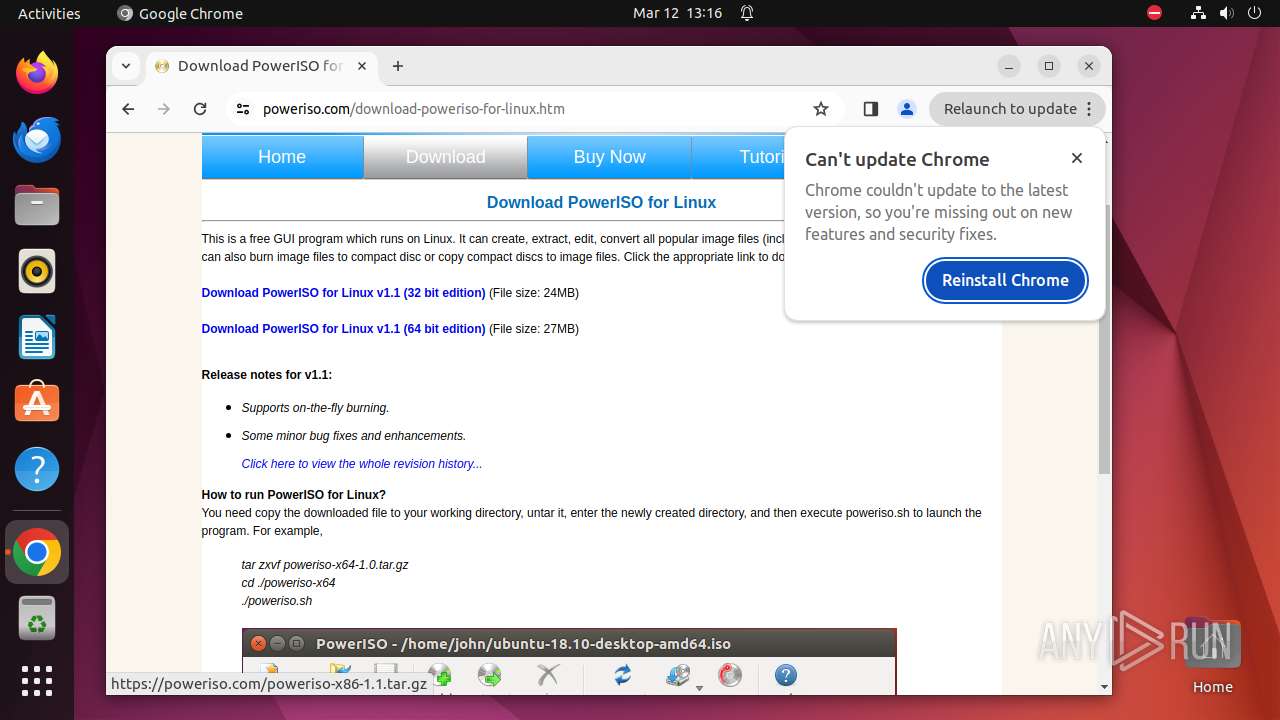
Task: Open the power menu icon in top bar
Action: coord(1254,13)
